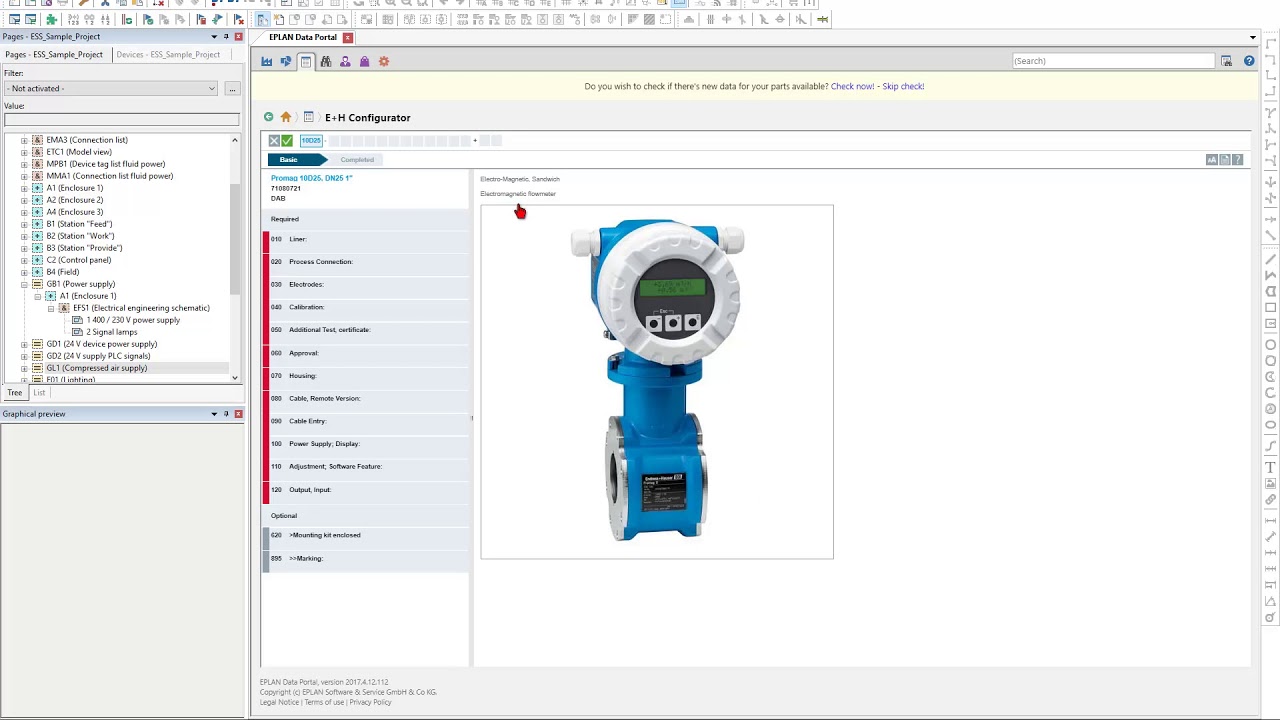The height and width of the screenshot is (720, 1280).
Task: Select the top-right angle connection tool
Action: 1271,59
